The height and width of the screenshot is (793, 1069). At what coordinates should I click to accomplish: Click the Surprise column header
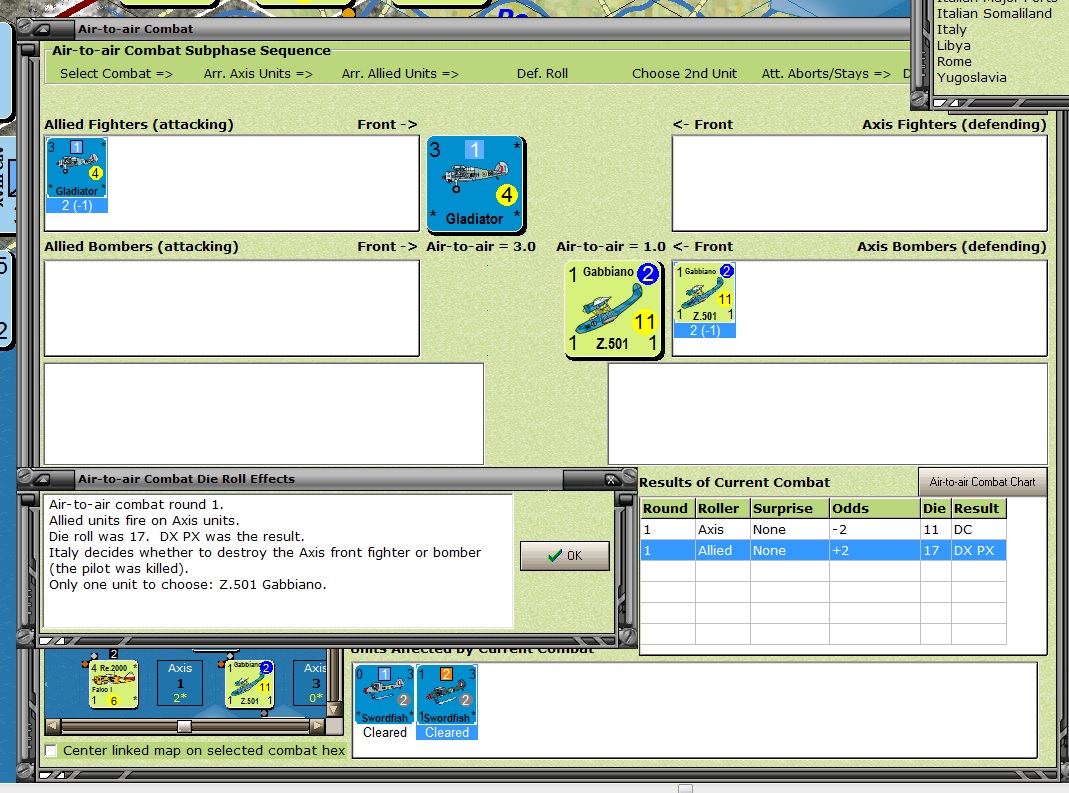pos(789,508)
